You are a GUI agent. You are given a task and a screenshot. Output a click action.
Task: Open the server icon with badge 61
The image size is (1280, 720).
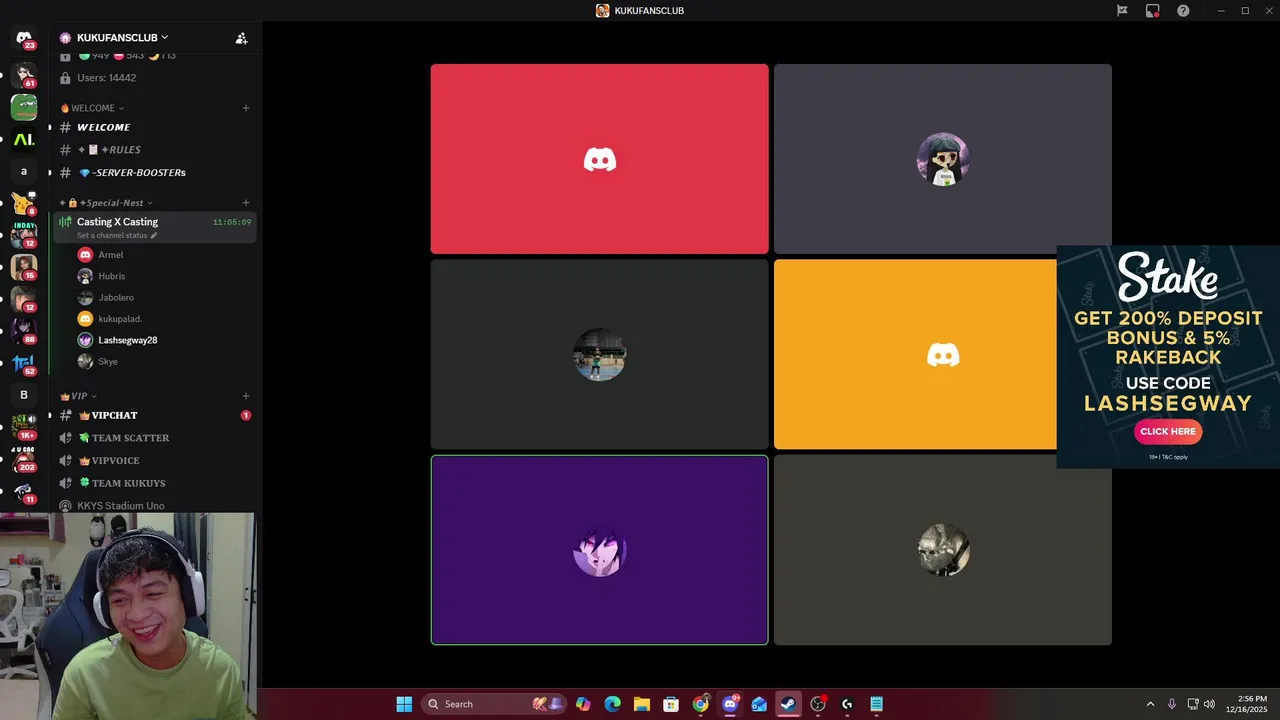24,75
